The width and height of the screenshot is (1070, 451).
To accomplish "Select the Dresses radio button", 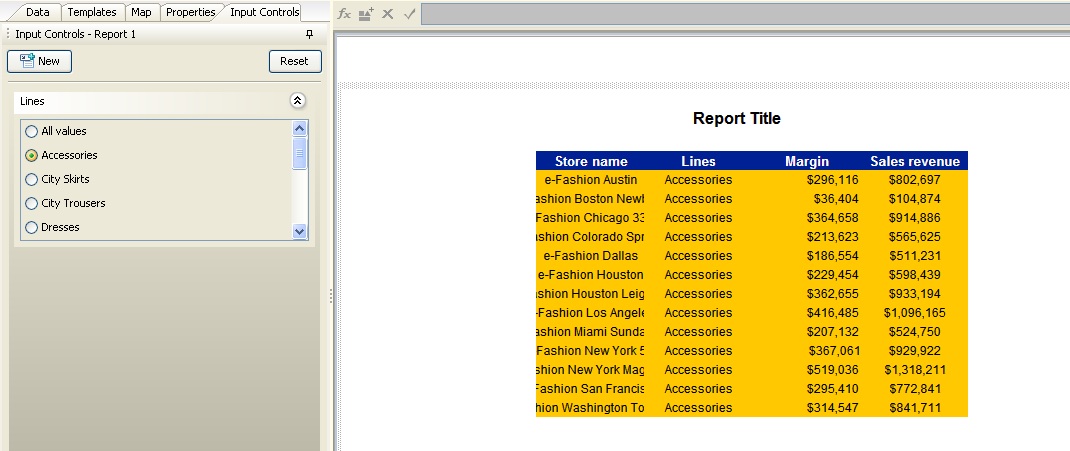I will pos(31,227).
